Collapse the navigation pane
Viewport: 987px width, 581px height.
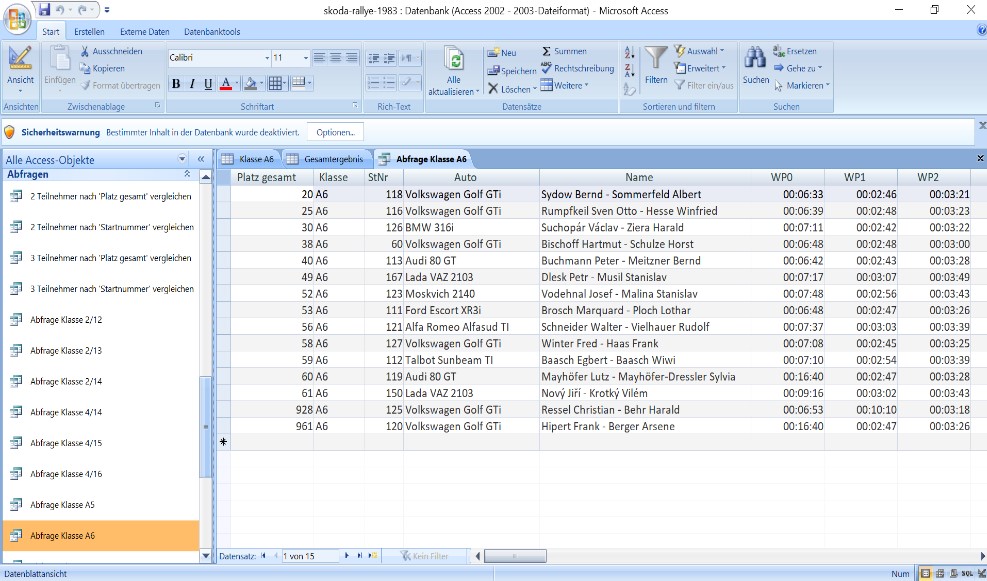pyautogui.click(x=201, y=159)
